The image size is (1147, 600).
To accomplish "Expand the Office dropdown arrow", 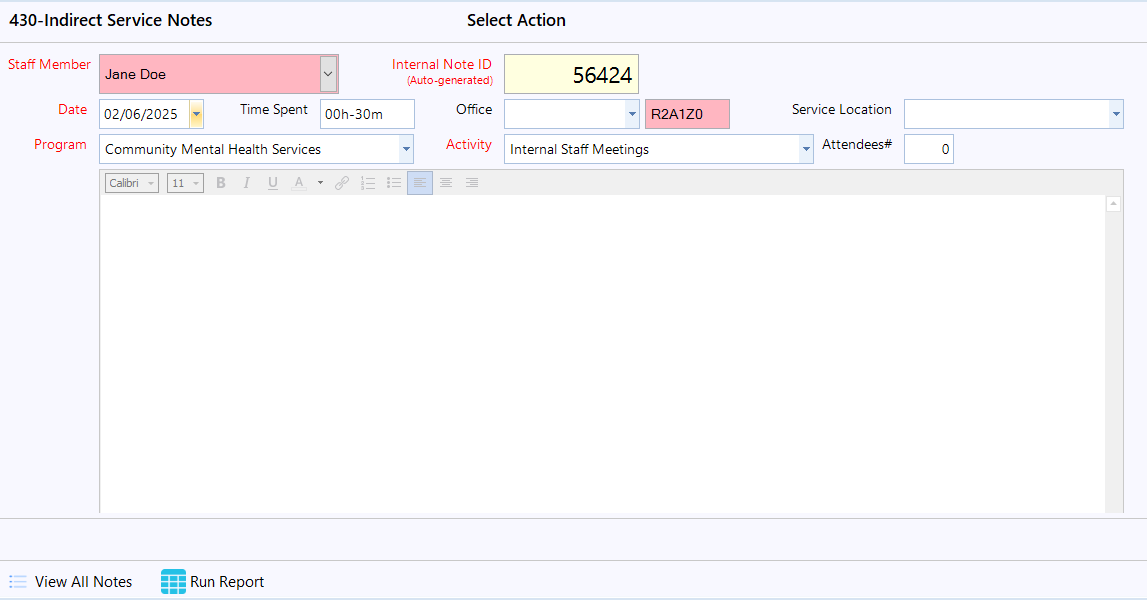I will [x=632, y=114].
